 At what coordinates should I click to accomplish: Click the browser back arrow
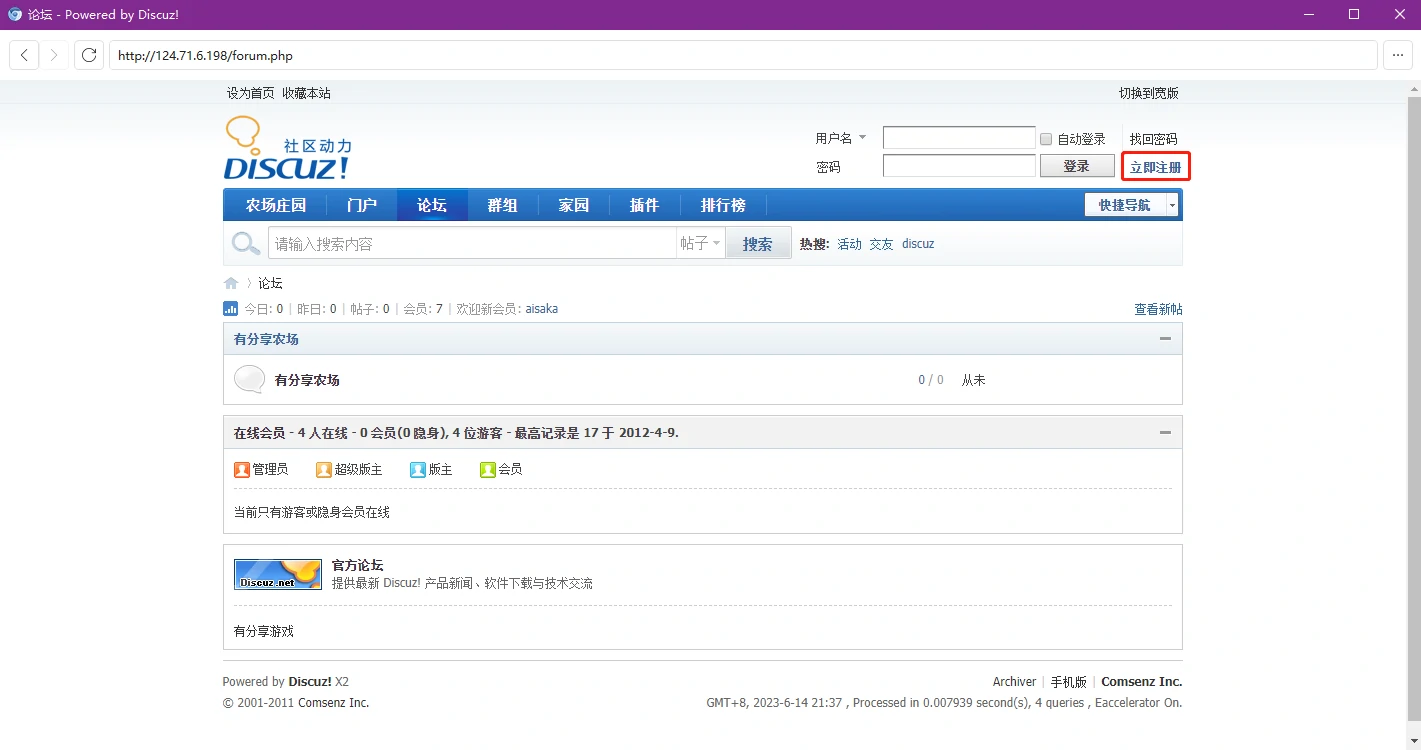tap(25, 55)
